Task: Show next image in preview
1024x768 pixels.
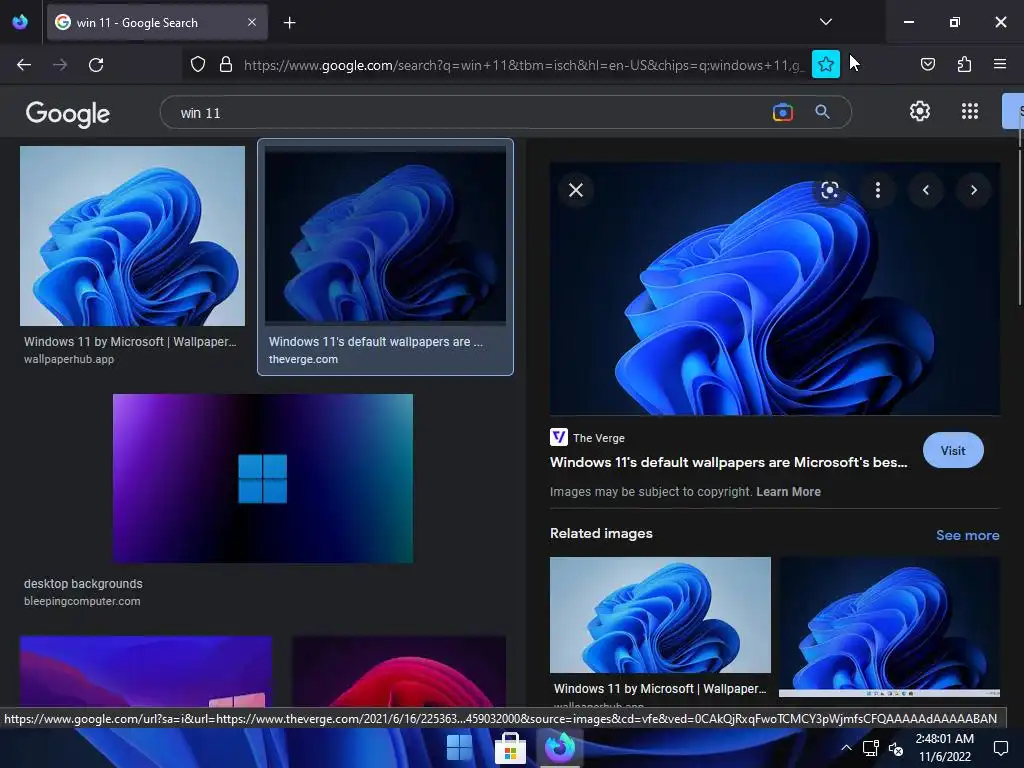Action: click(974, 190)
